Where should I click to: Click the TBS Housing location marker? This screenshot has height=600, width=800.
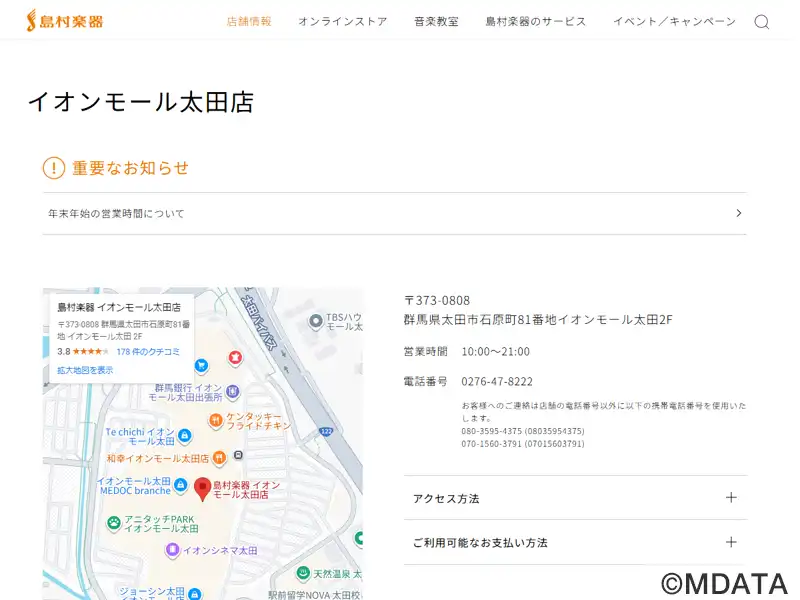pyautogui.click(x=316, y=321)
